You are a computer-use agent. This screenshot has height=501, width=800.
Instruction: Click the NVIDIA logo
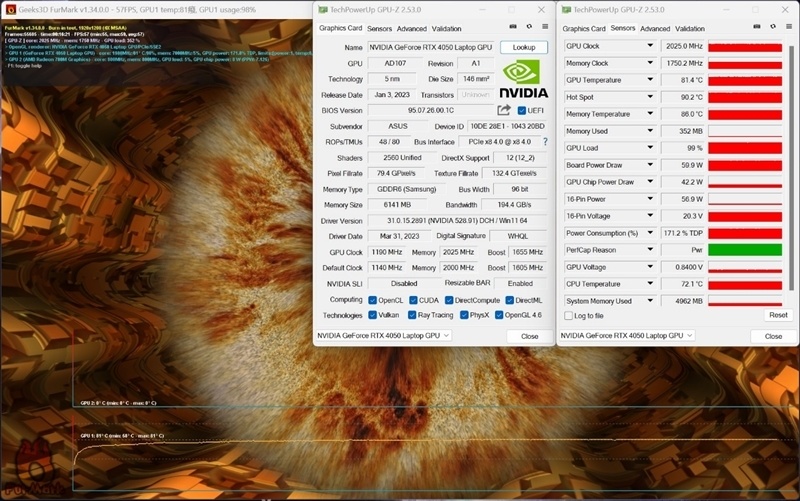point(523,79)
